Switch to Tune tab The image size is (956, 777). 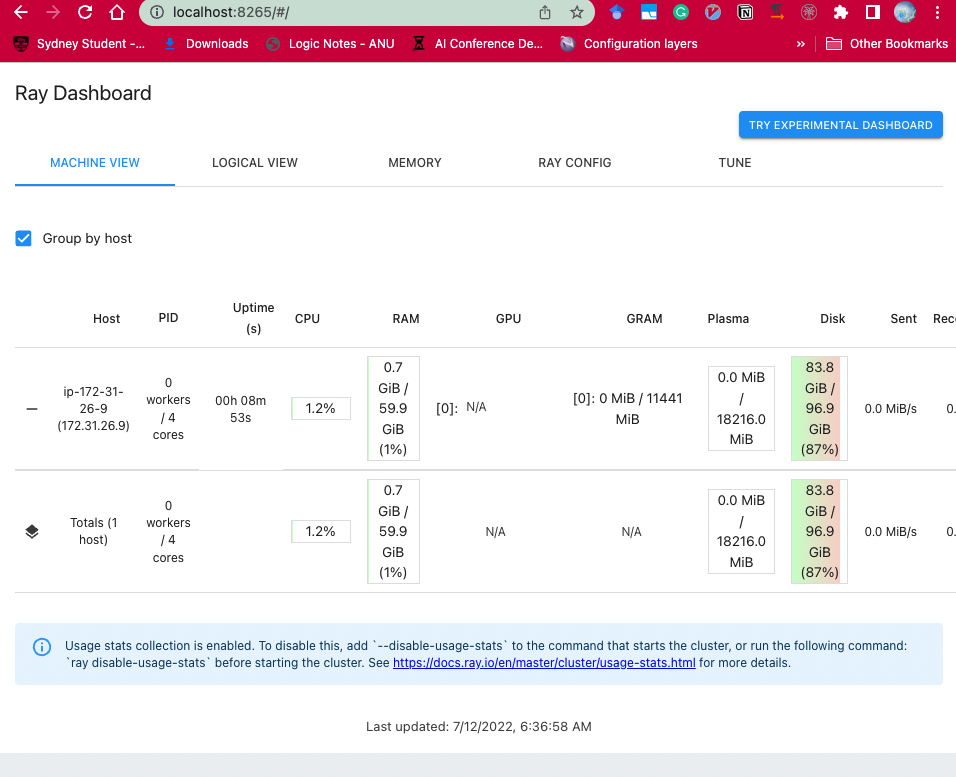735,163
